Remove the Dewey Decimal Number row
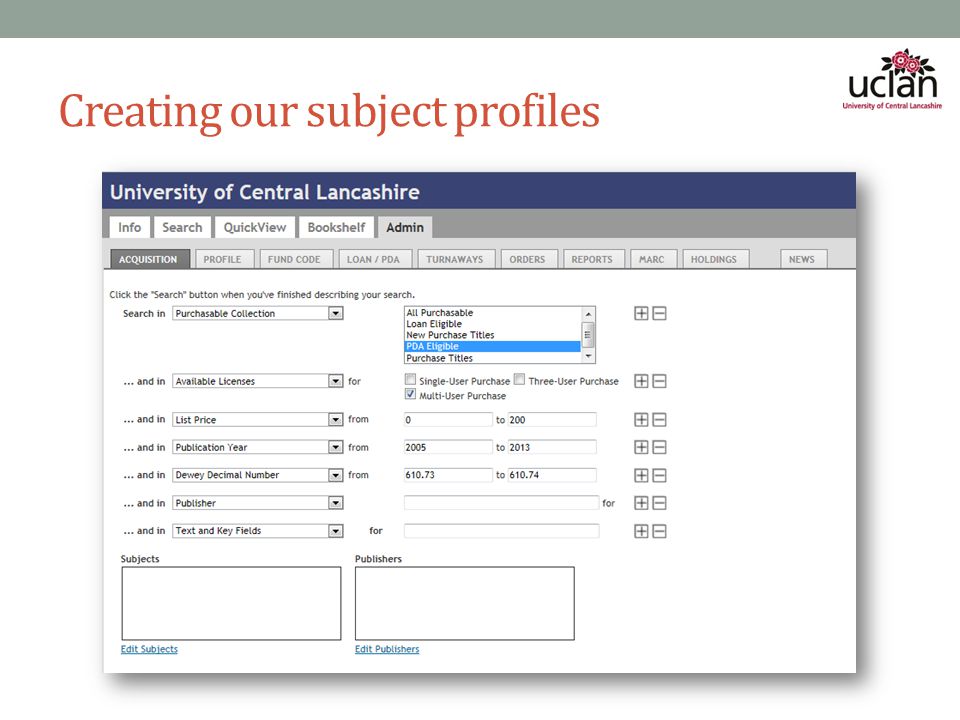The height and width of the screenshot is (720, 960). coord(659,476)
